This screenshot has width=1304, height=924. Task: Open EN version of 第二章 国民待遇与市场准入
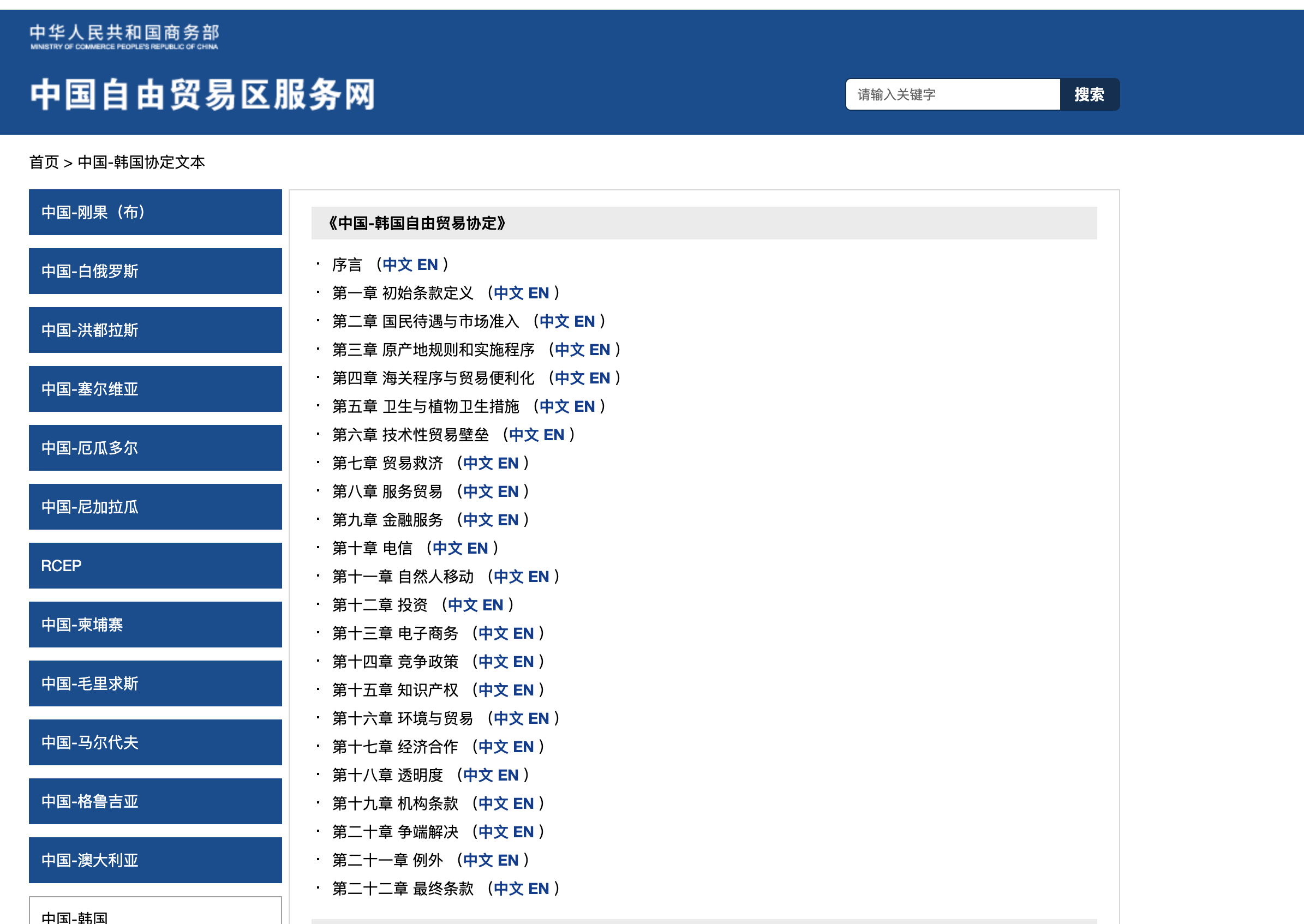[584, 321]
